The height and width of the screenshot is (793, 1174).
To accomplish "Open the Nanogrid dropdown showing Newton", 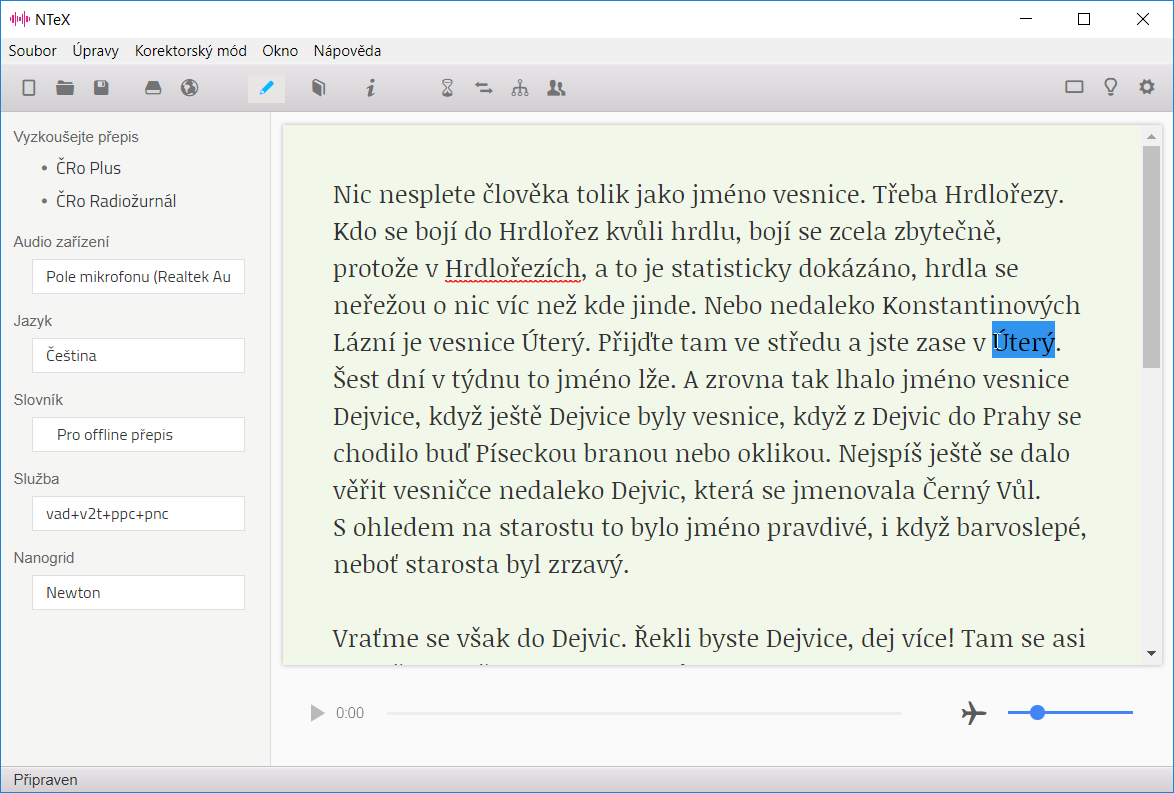I will click(x=139, y=592).
